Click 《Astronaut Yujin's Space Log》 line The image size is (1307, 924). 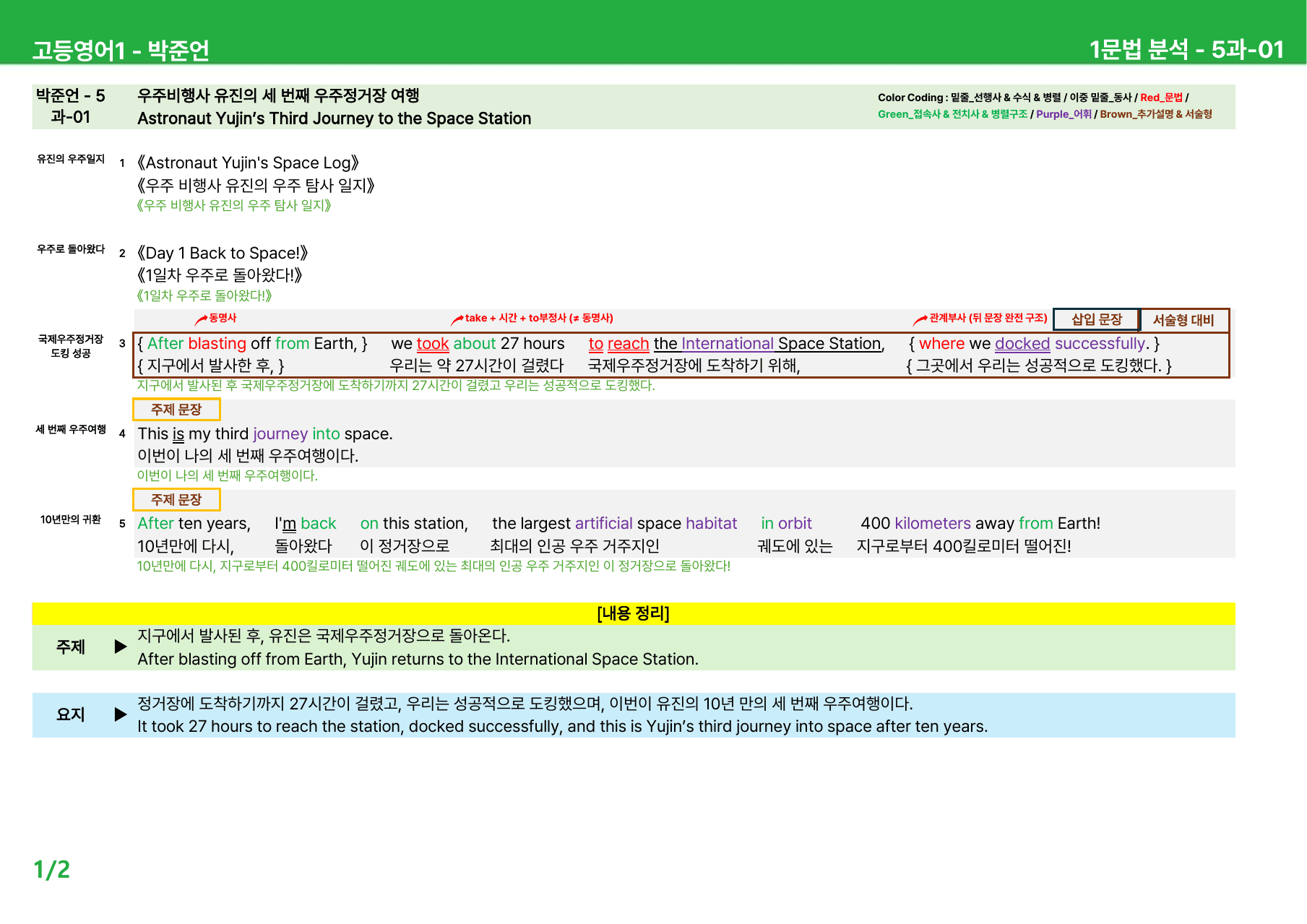coord(249,163)
